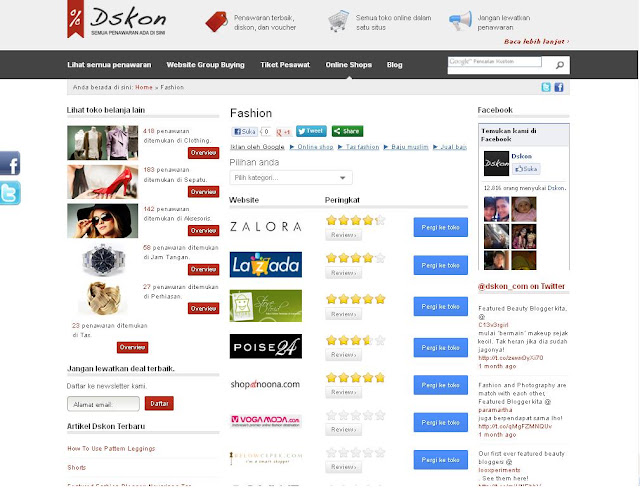Click Dskon page avatar in Facebook box

click(496, 163)
